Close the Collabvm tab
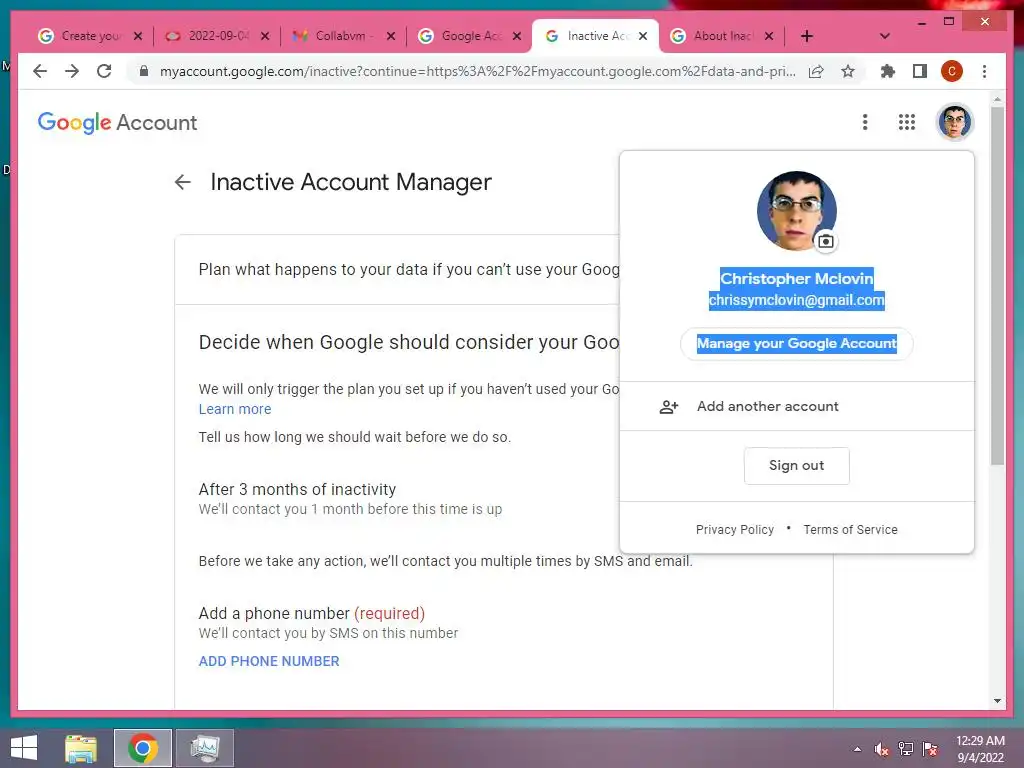Image resolution: width=1024 pixels, height=768 pixels. pos(391,36)
